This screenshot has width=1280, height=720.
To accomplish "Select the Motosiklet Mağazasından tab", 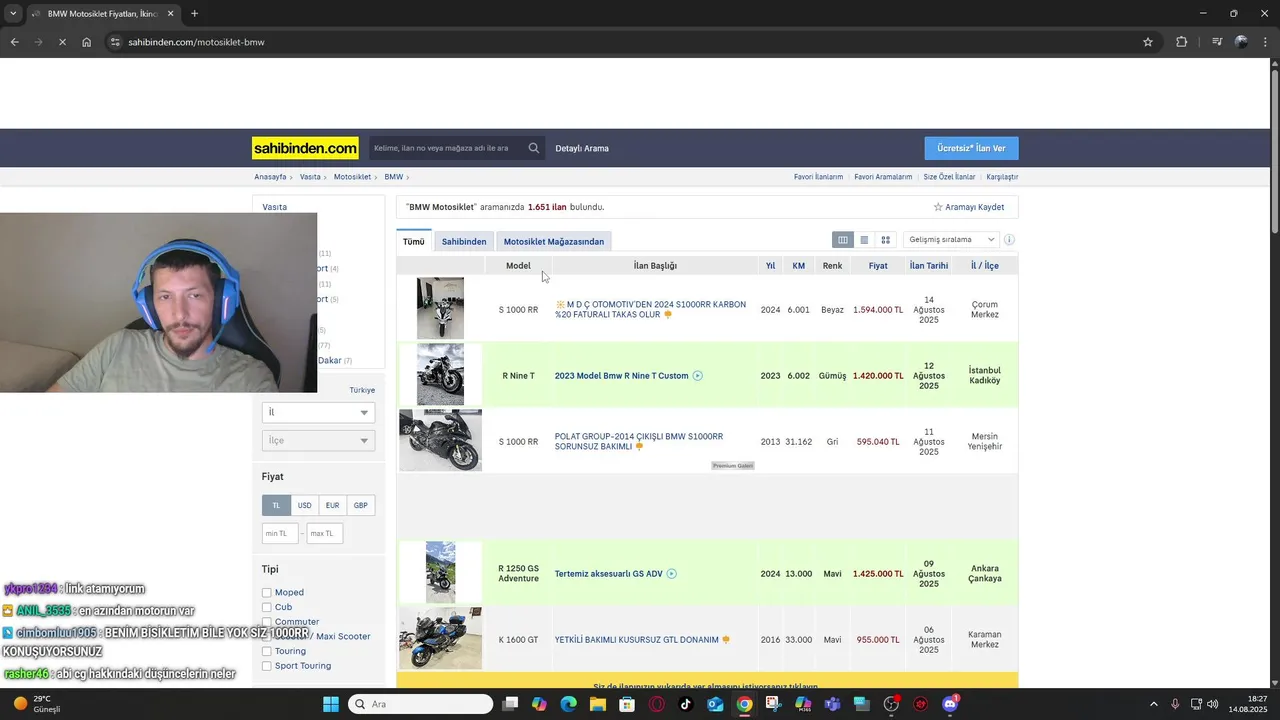I will coord(554,241).
